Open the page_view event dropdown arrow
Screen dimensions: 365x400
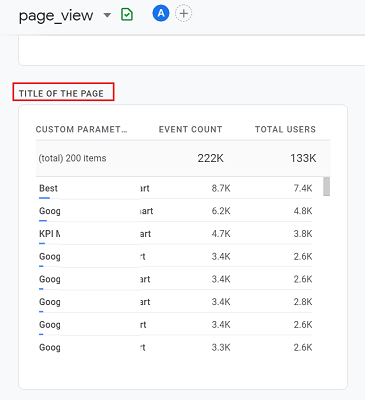pos(107,15)
